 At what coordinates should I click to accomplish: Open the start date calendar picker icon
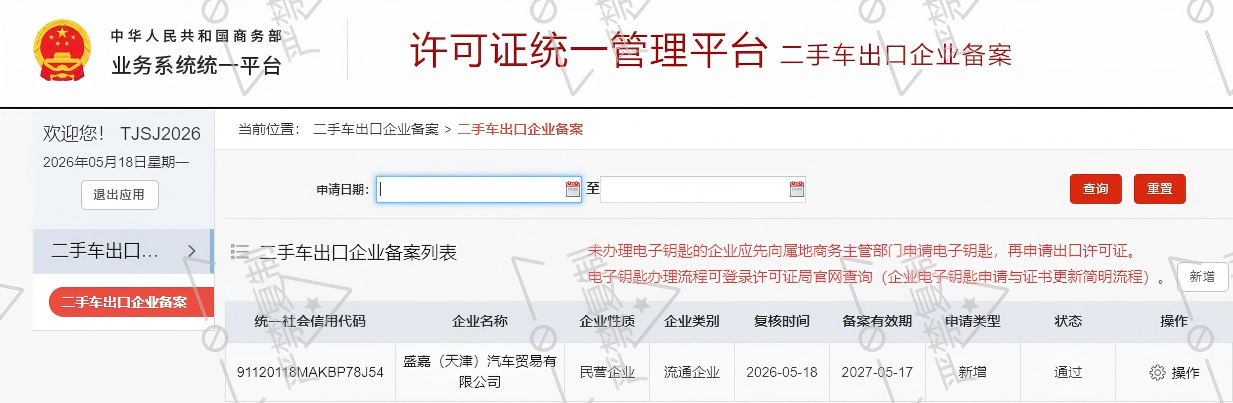[x=573, y=189]
